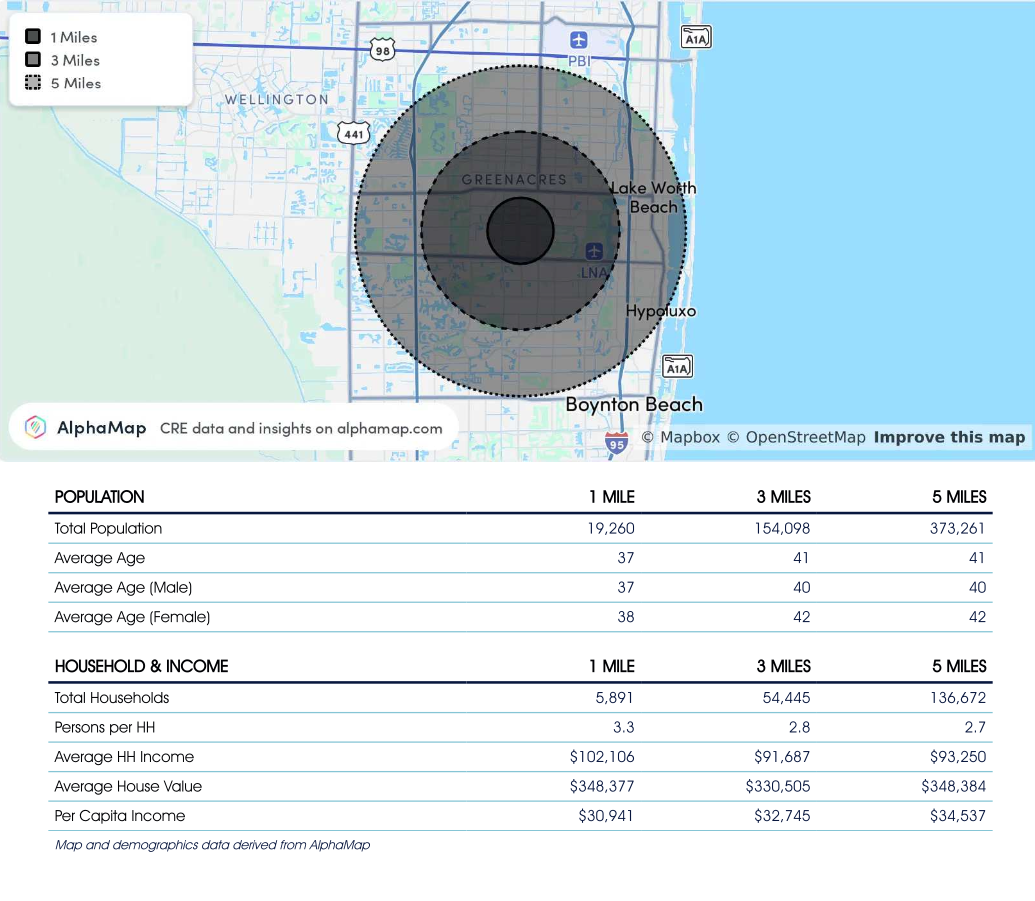The height and width of the screenshot is (901, 1035).
Task: Click the Total Population 5 Miles value
Action: (957, 528)
